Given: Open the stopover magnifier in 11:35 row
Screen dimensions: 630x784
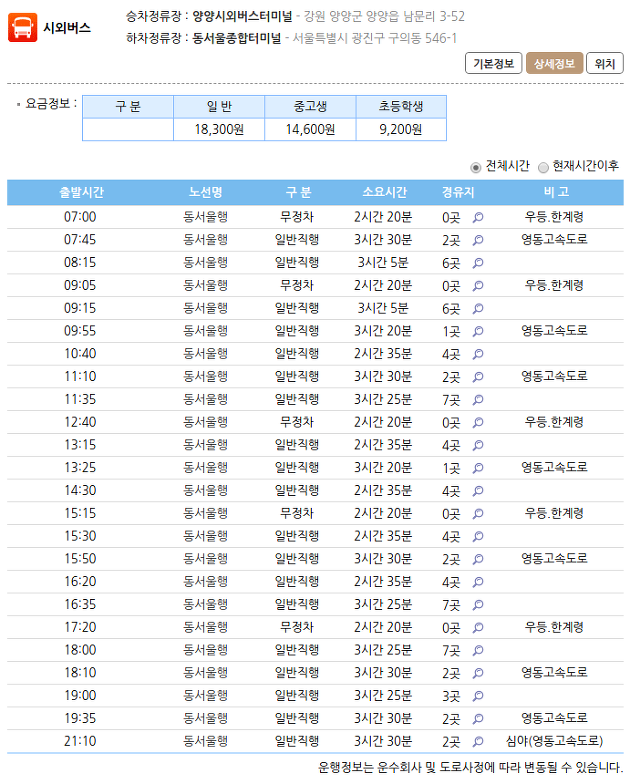Looking at the screenshot, I should tap(478, 400).
